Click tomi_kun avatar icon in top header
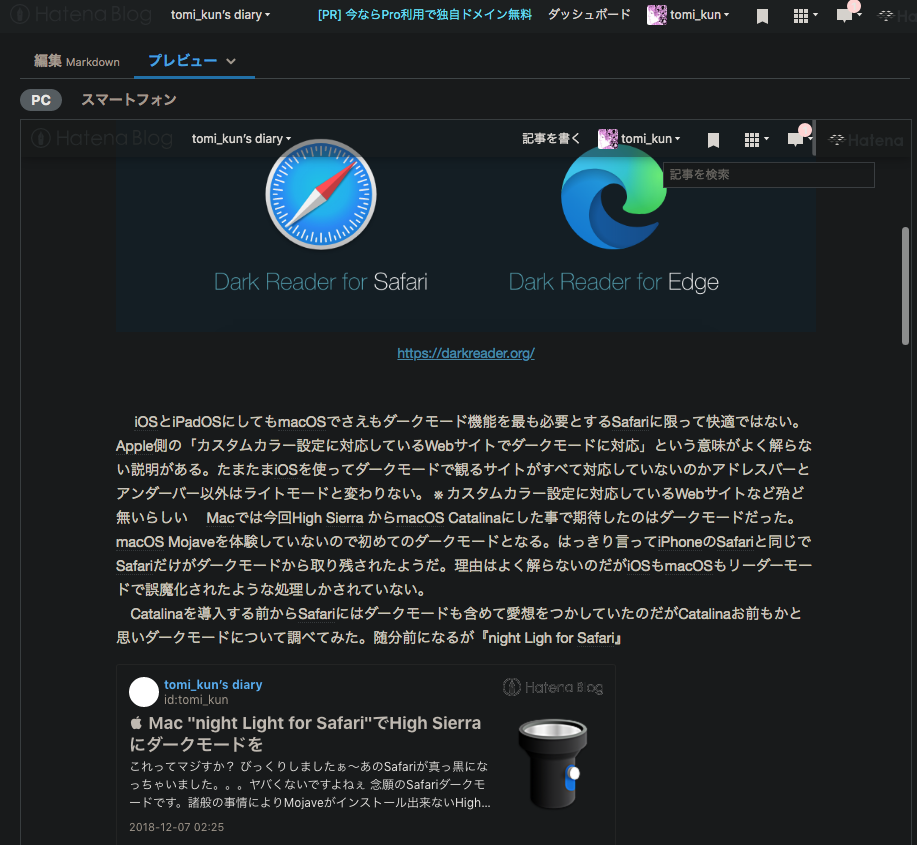Screen dimensions: 917x845 coord(657,15)
